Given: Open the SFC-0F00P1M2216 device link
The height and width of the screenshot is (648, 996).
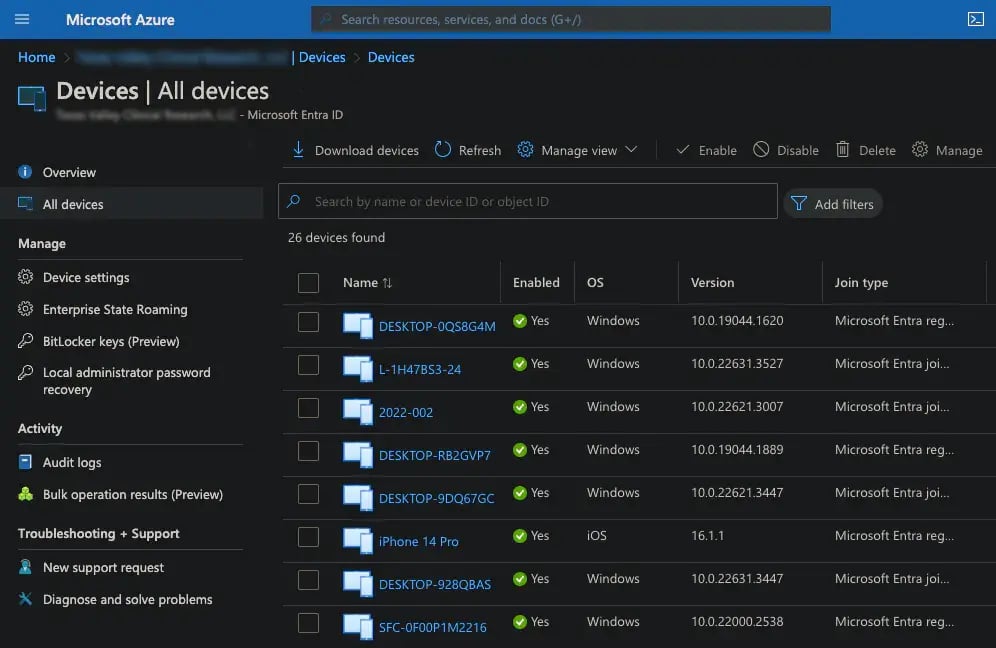Looking at the screenshot, I should 433,628.
